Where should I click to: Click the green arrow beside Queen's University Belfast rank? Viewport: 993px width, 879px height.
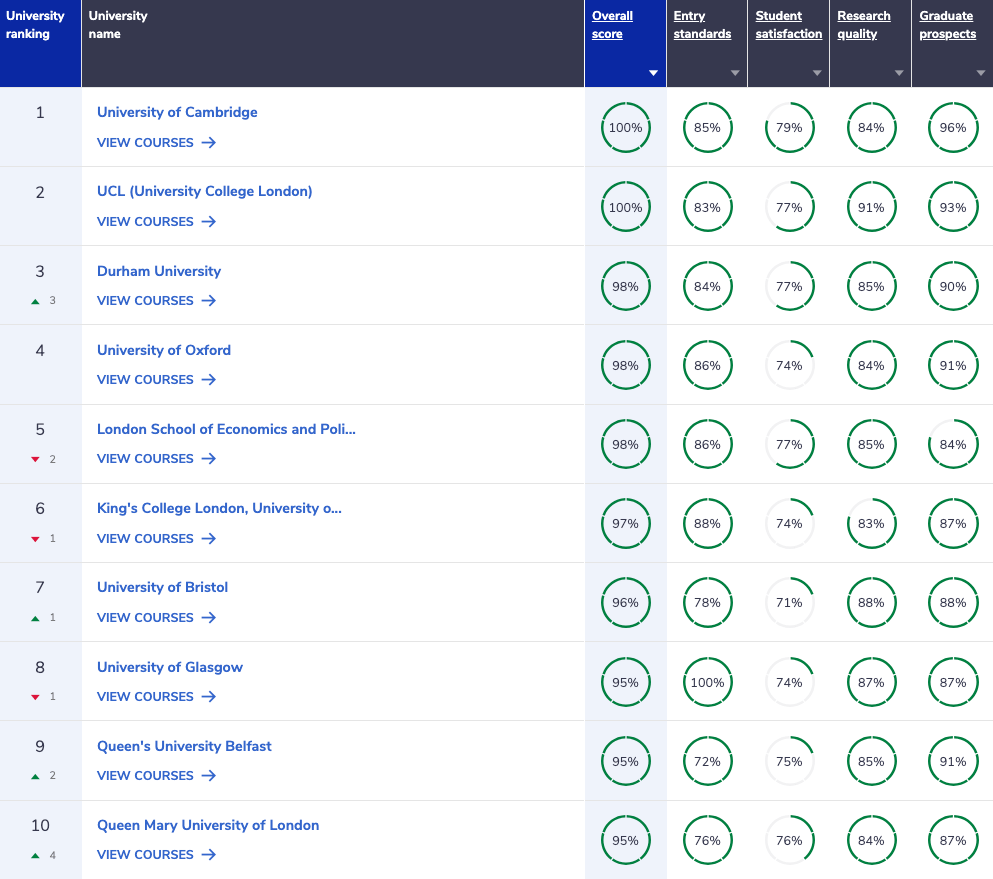click(37, 775)
